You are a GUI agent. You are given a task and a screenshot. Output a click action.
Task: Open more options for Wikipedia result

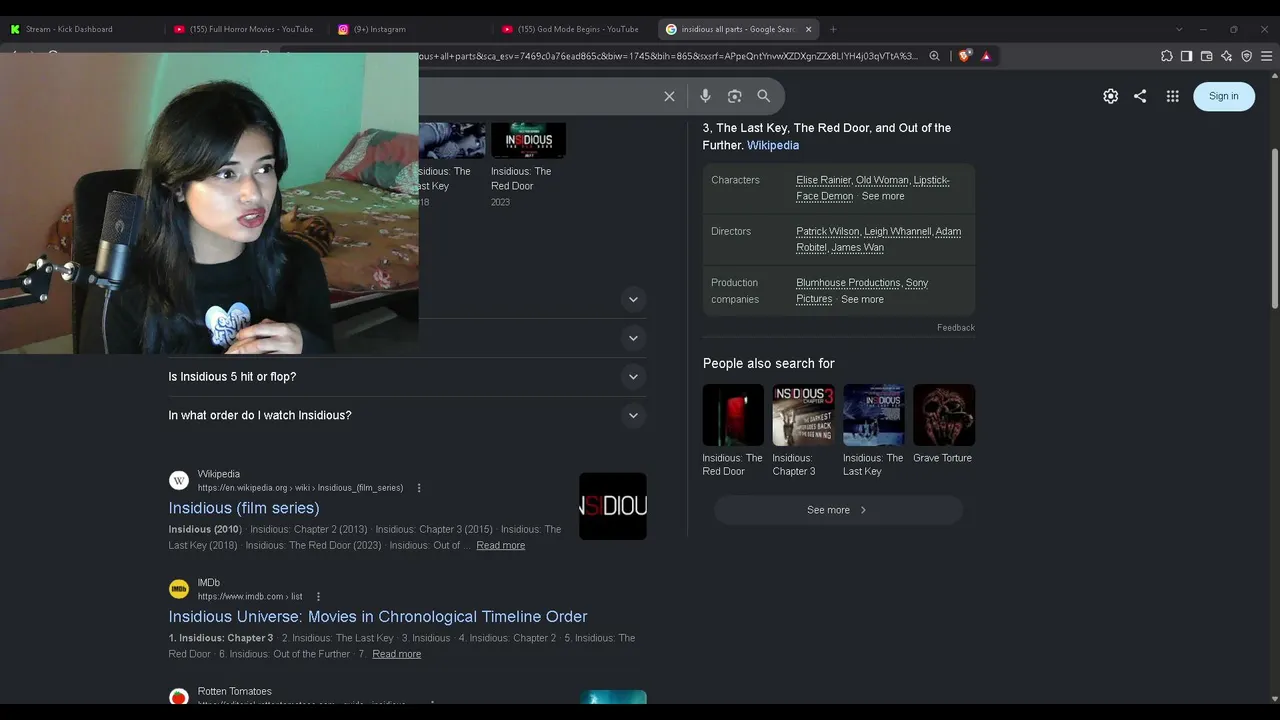[419, 488]
